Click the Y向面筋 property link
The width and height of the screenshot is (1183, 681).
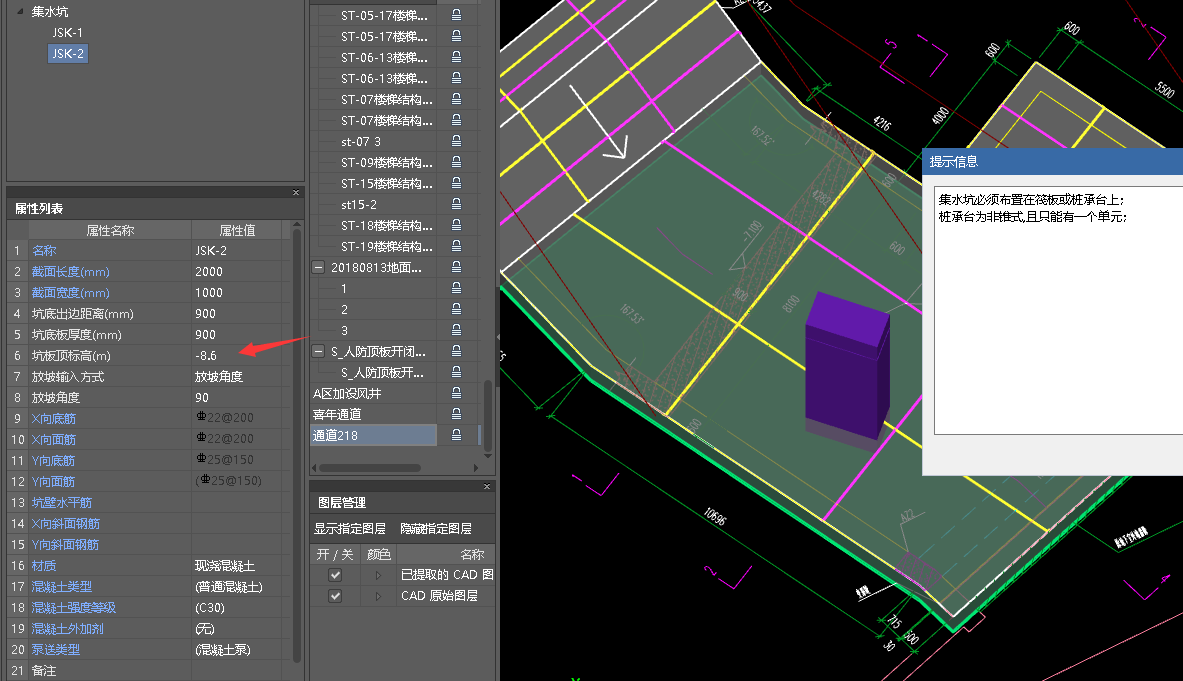[x=54, y=481]
